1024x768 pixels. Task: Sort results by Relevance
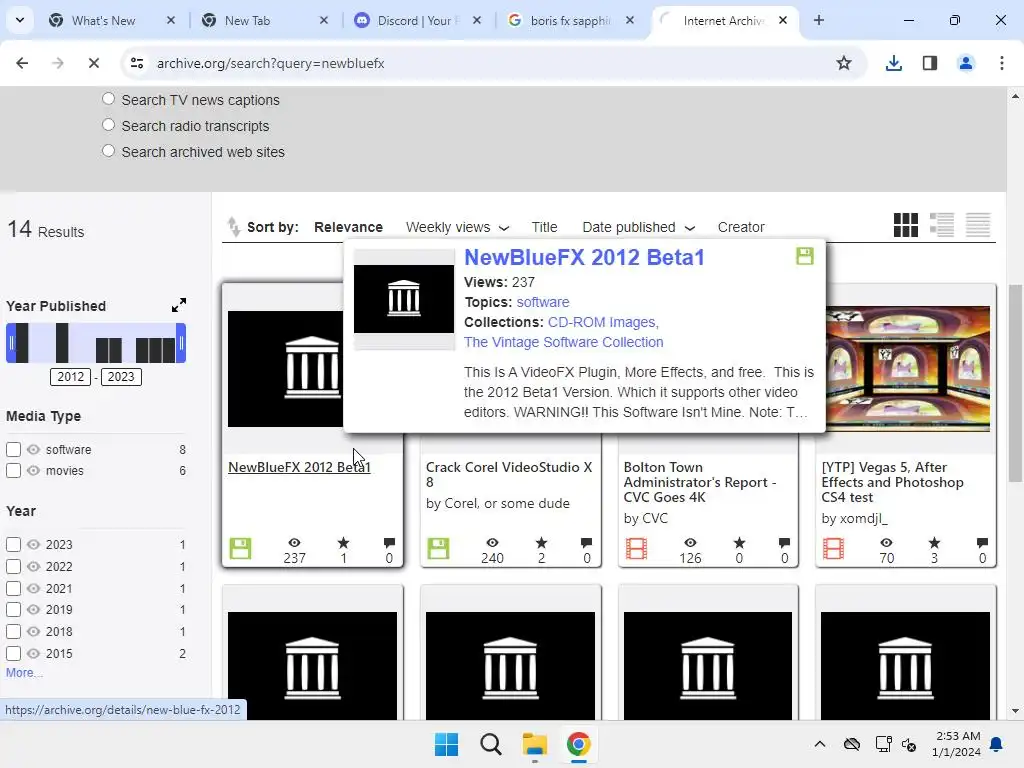[348, 227]
